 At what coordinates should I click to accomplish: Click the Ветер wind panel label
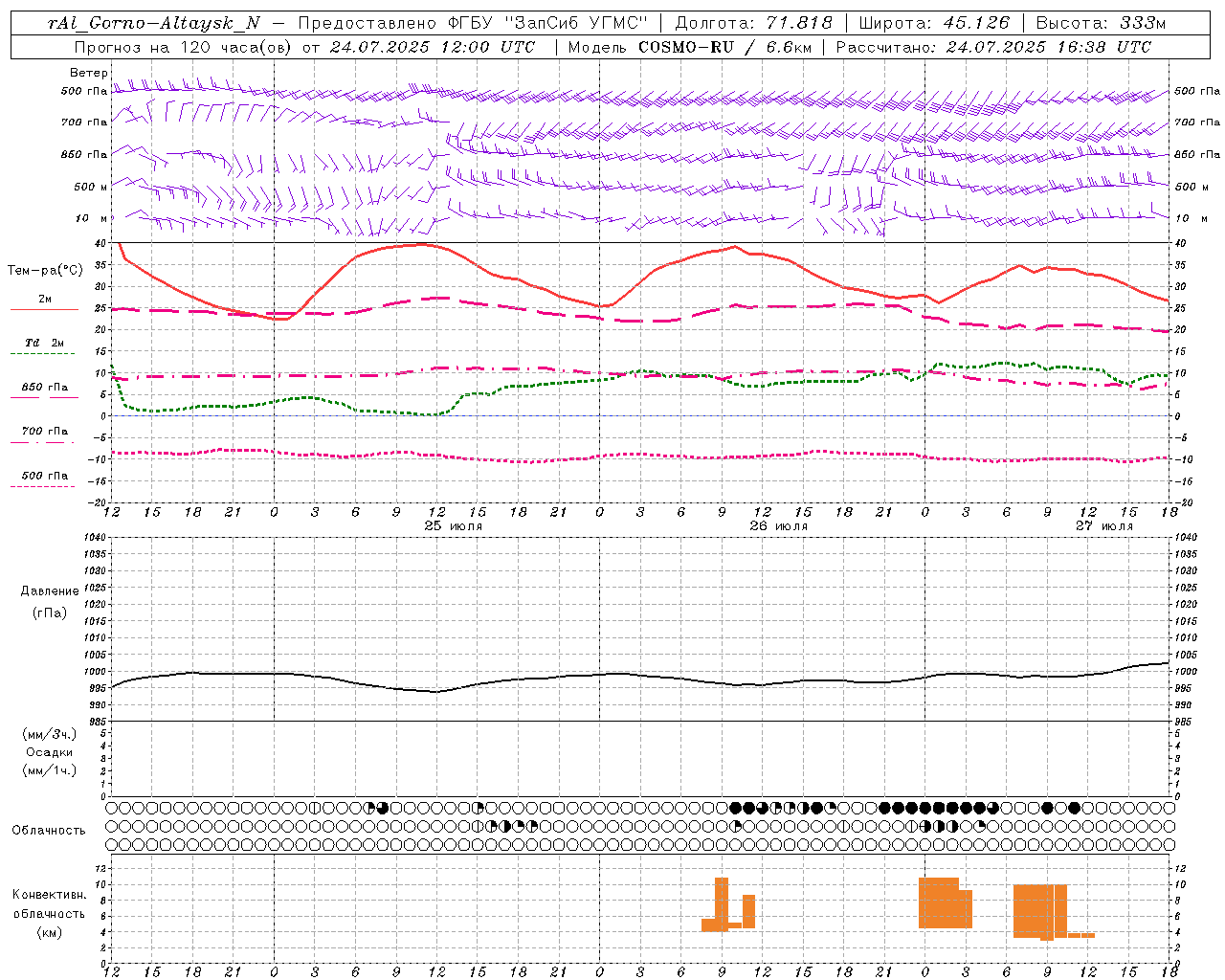coord(89,73)
